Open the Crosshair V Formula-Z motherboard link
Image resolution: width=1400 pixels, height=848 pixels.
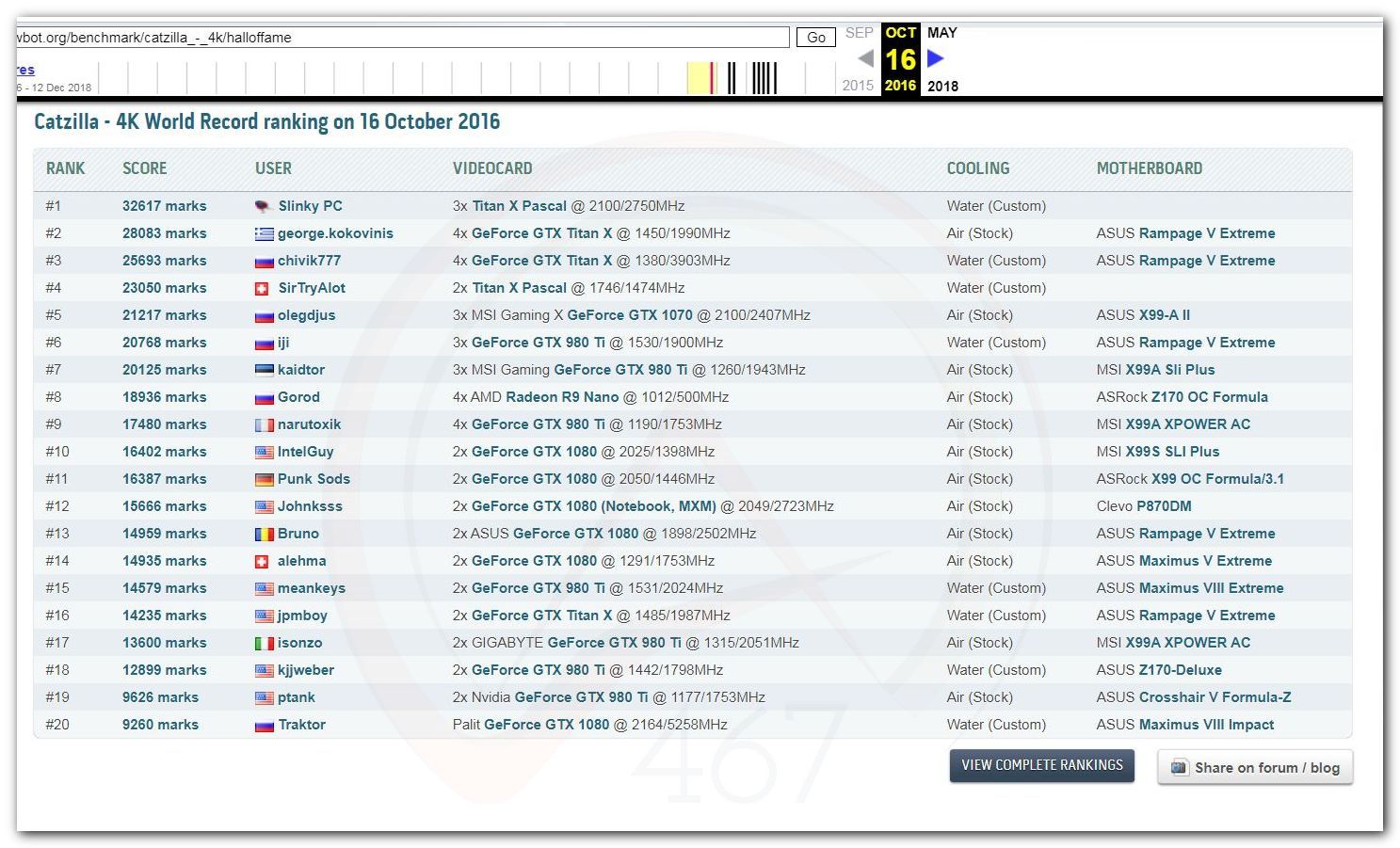point(1215,697)
